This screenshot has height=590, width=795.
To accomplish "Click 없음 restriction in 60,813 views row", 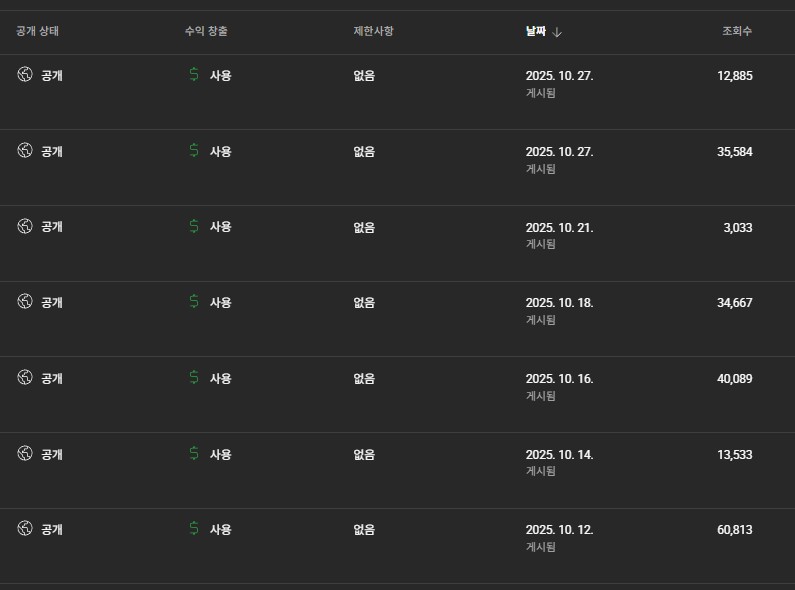I will (364, 530).
